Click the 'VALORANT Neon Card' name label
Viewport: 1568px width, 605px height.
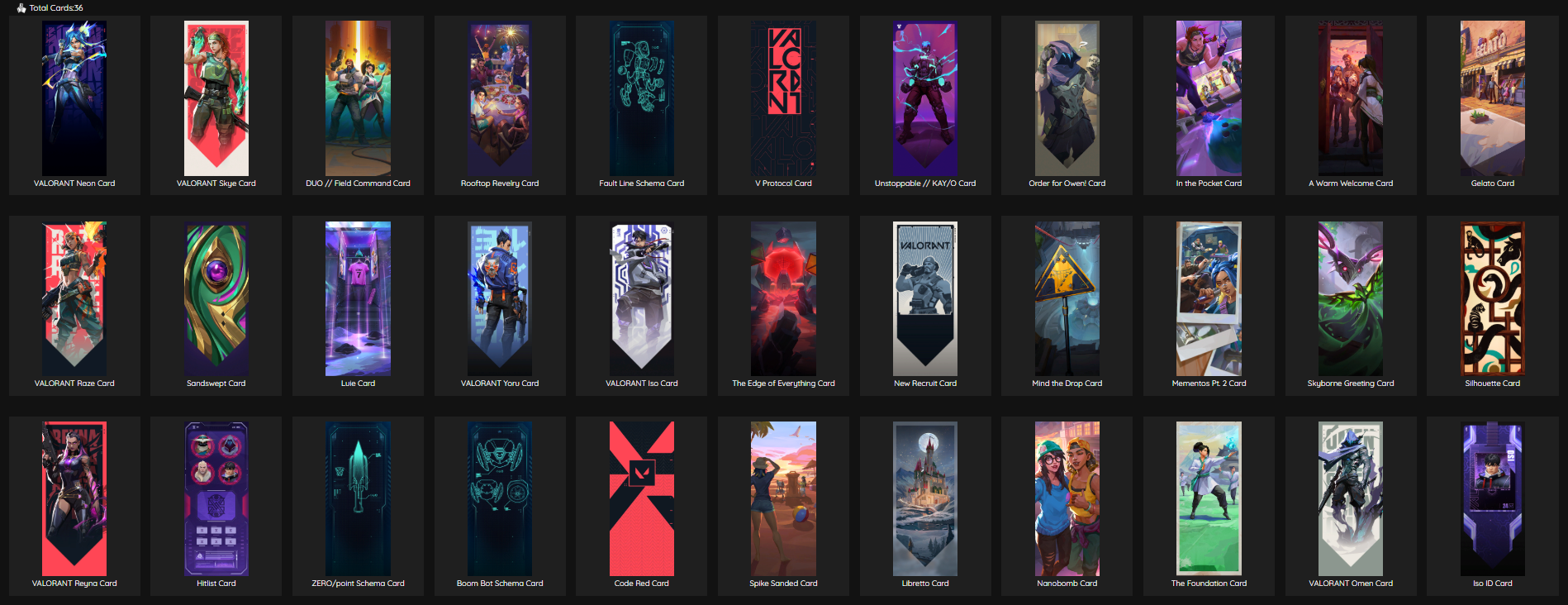click(x=74, y=183)
